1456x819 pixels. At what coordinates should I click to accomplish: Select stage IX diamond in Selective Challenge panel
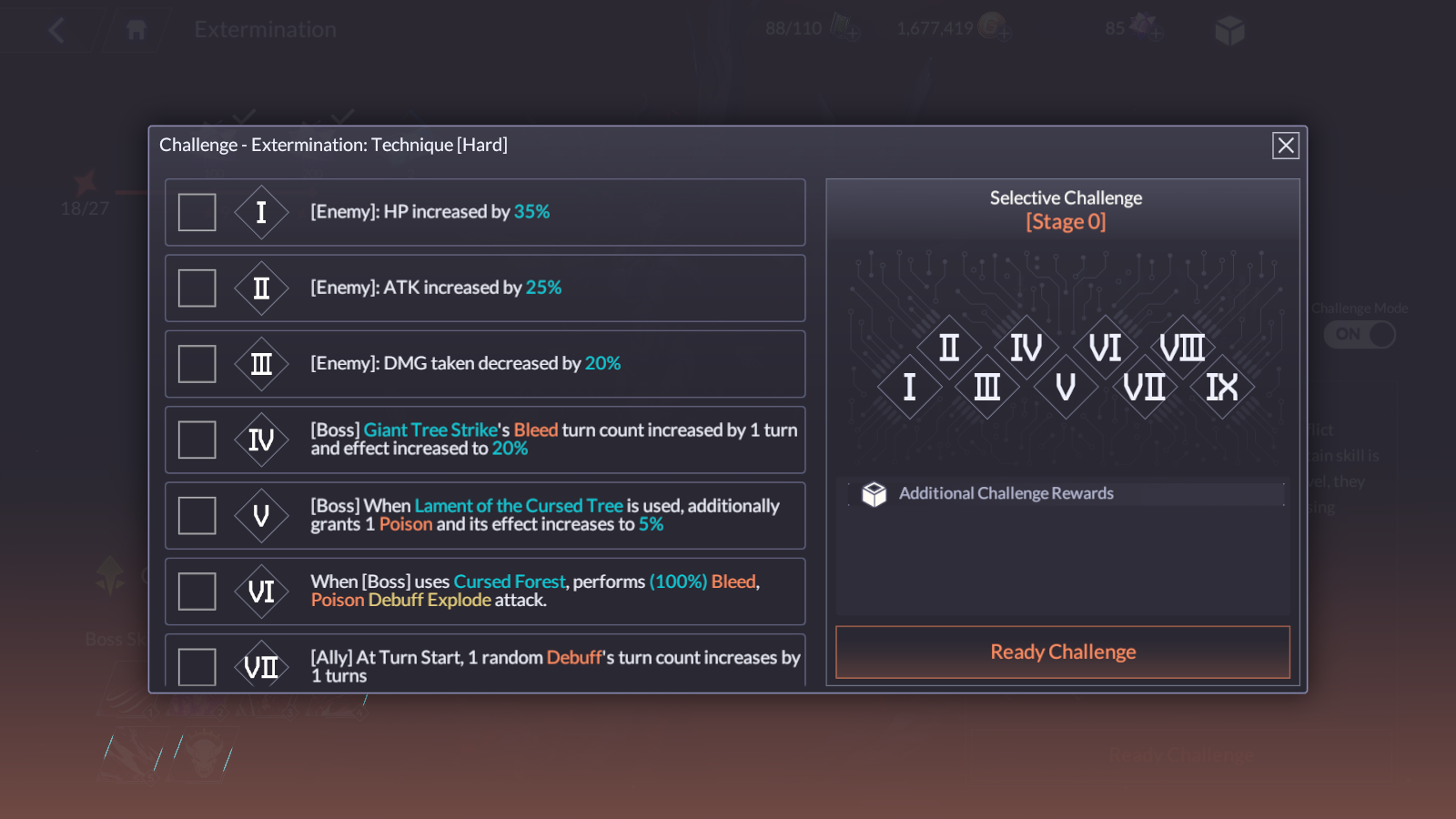coord(1222,387)
